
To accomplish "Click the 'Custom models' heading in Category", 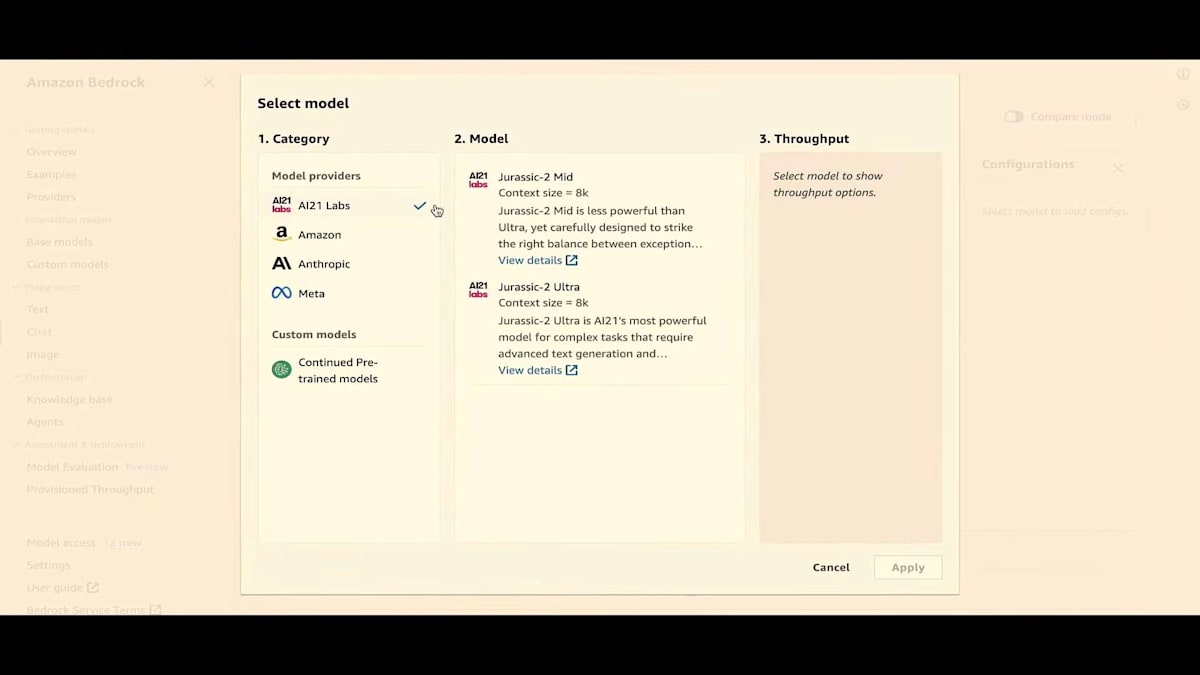I will click(x=314, y=335).
